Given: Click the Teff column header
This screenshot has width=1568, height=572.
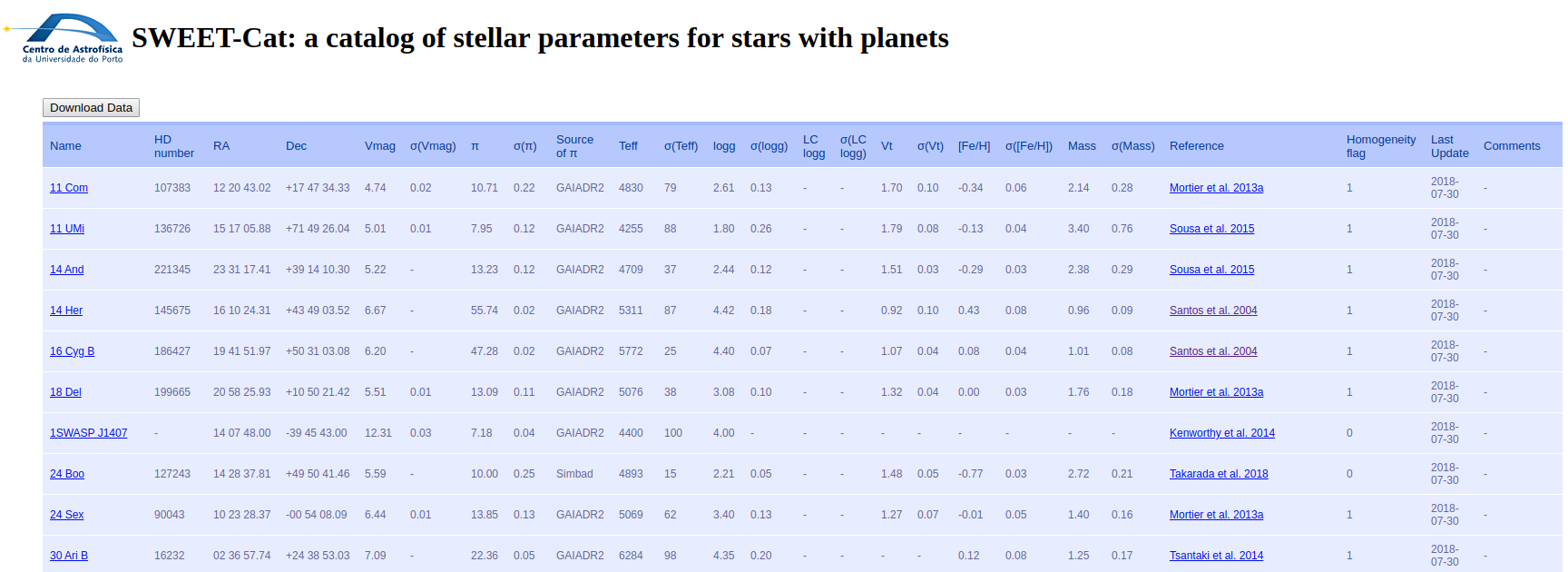Looking at the screenshot, I should tap(628, 146).
